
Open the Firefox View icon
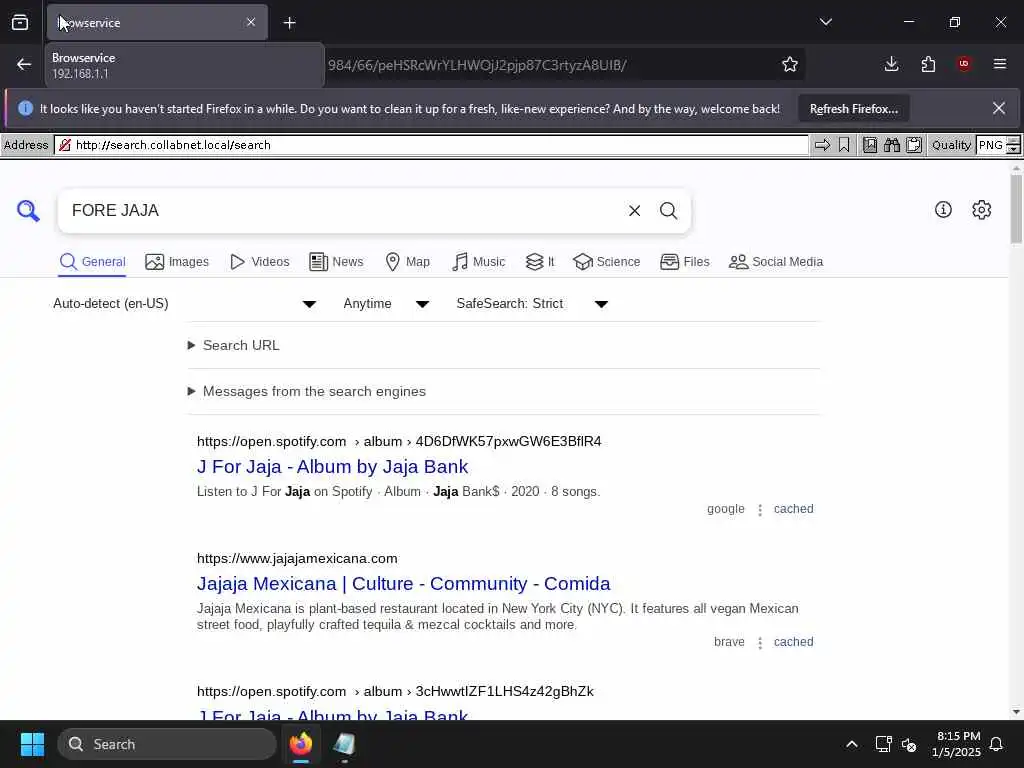(x=20, y=23)
